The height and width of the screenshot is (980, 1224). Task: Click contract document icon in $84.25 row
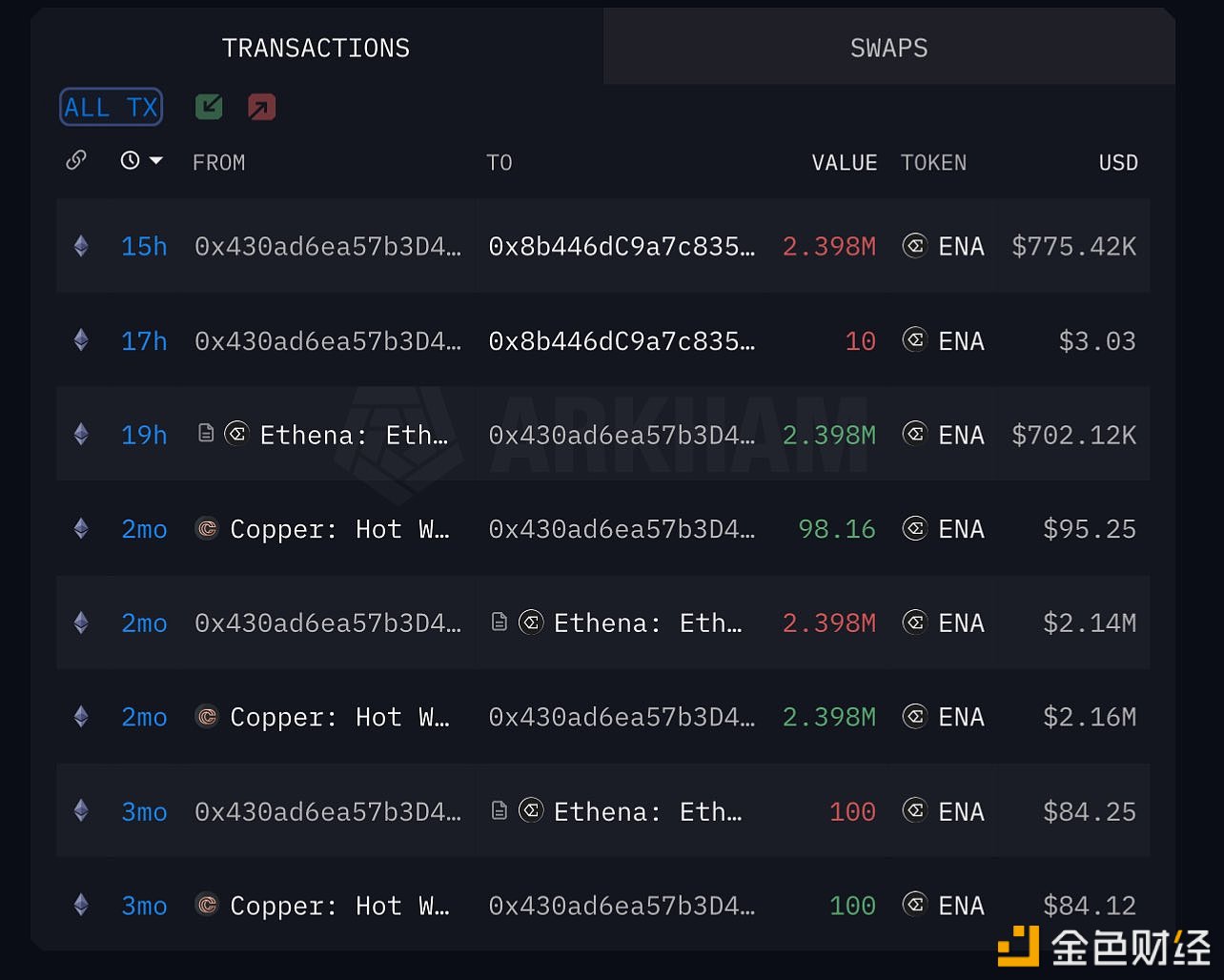499,810
